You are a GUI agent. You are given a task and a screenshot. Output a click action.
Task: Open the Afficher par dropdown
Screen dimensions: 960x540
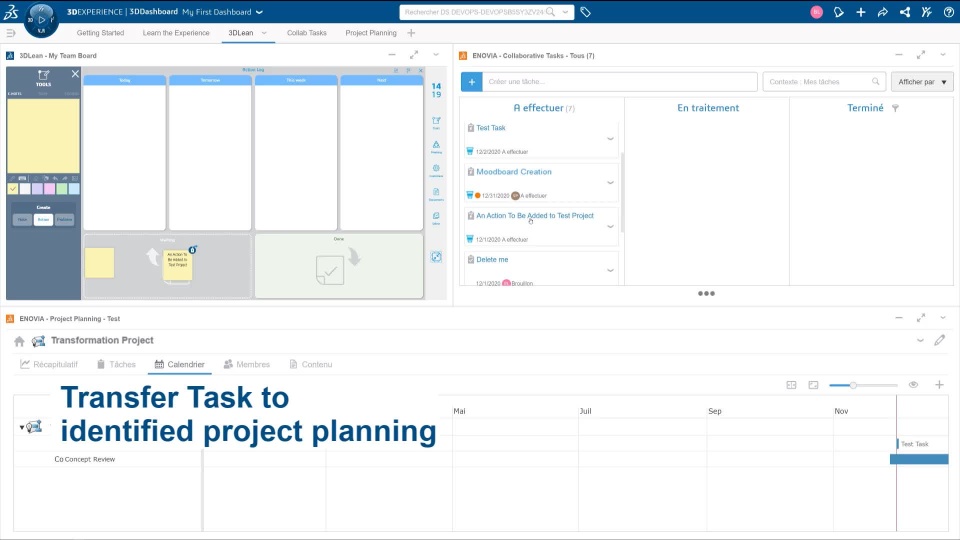(922, 82)
